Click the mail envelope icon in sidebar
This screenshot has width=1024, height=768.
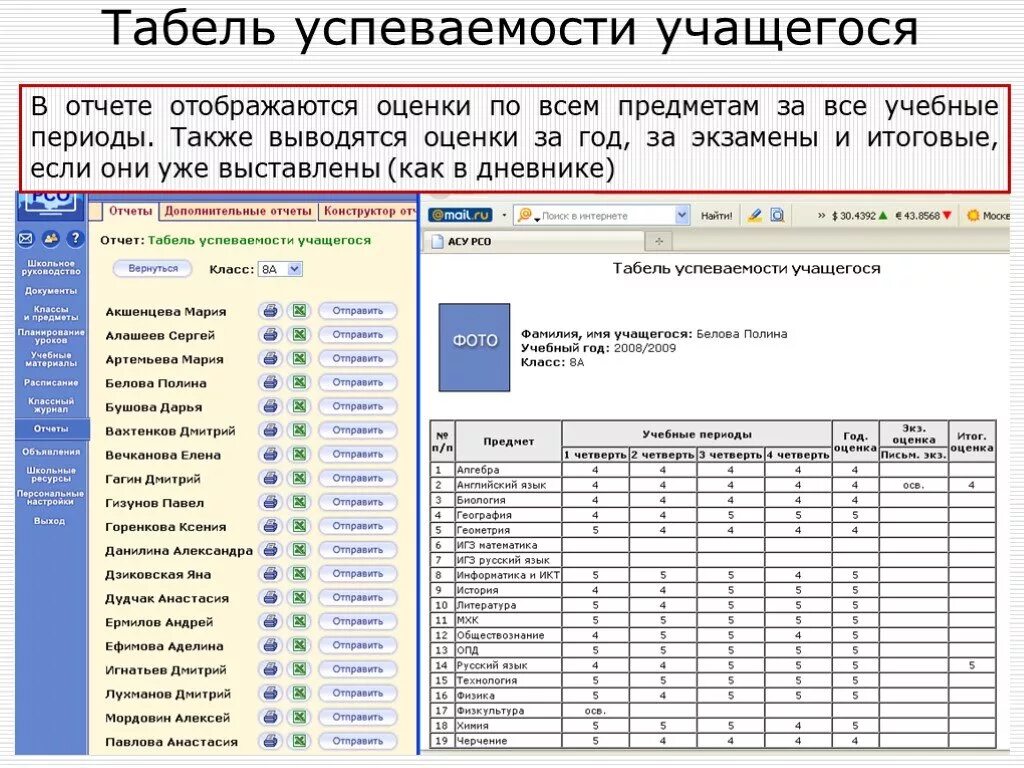[x=25, y=239]
